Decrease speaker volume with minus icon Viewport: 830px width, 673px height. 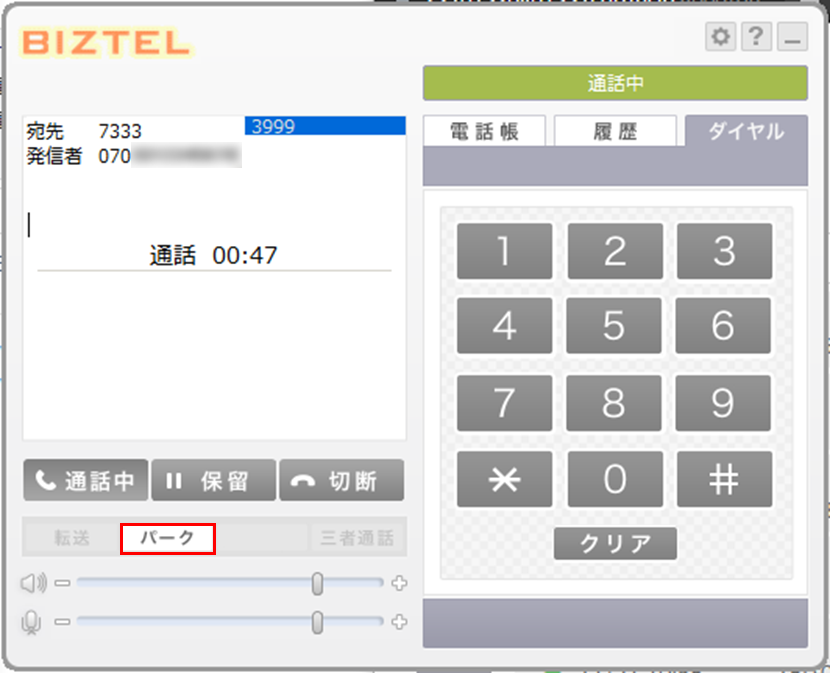[62, 583]
